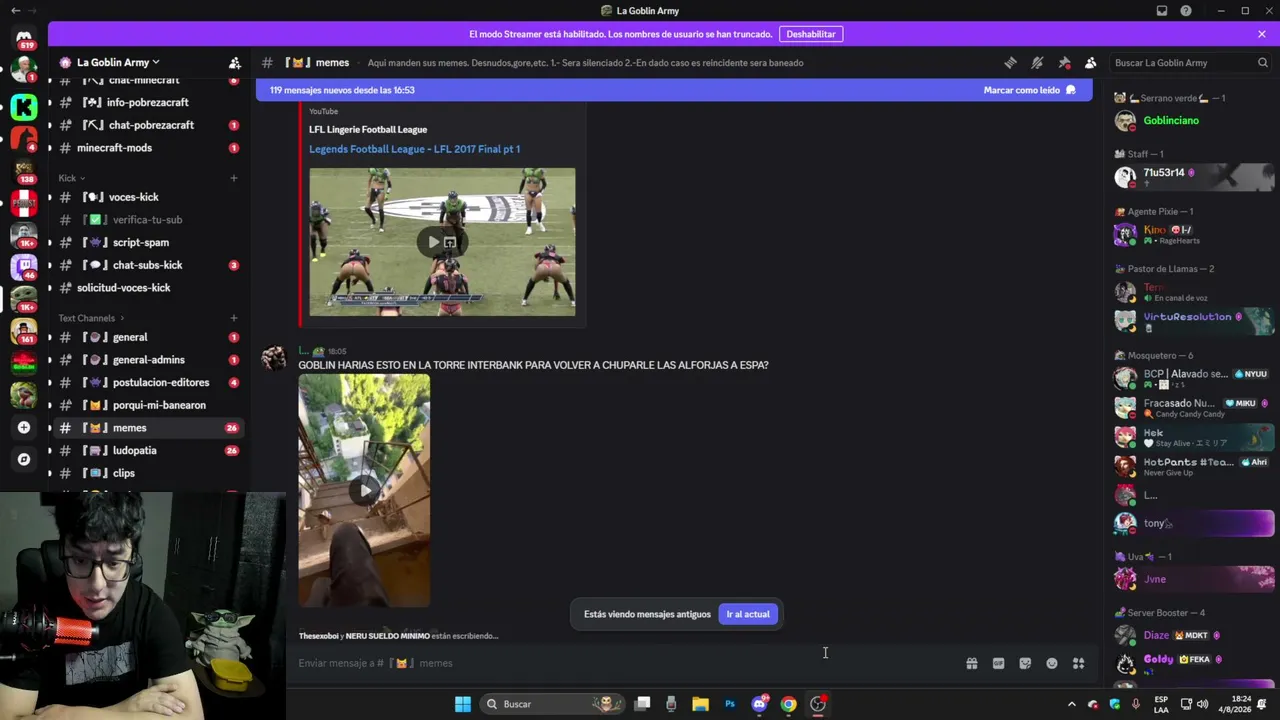Switch to general channel
The width and height of the screenshot is (1280, 720).
click(x=147, y=337)
